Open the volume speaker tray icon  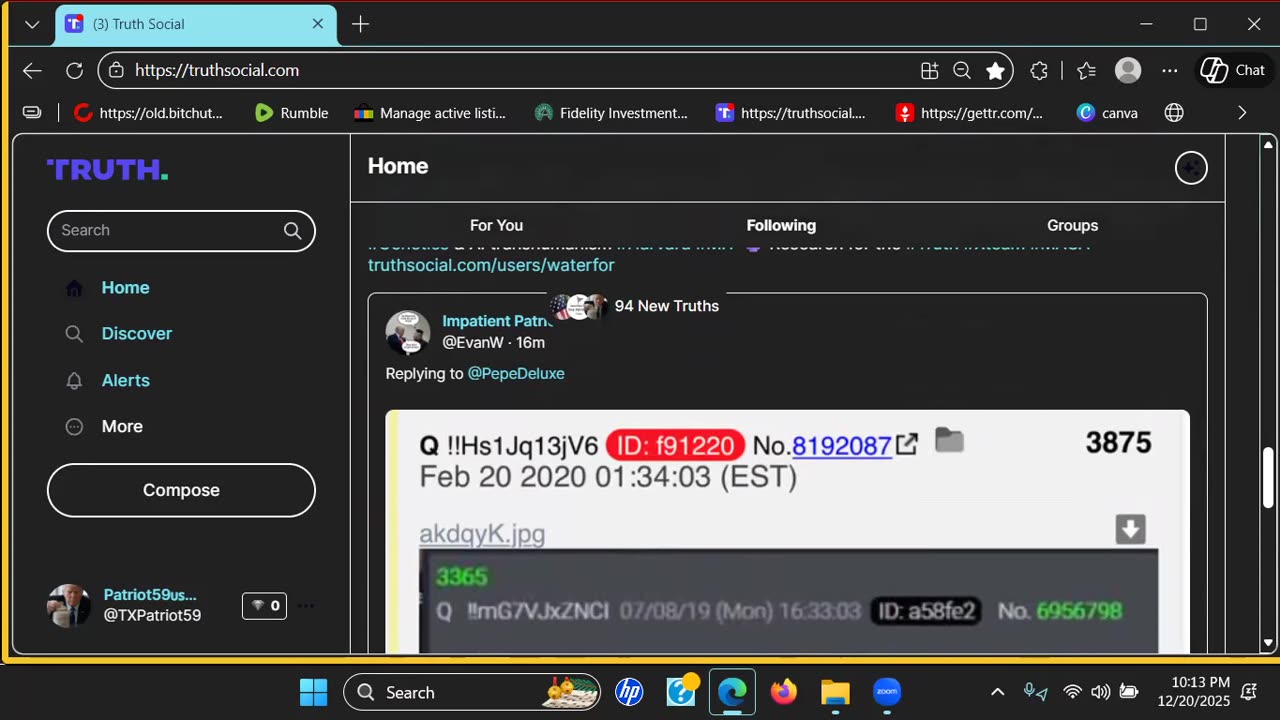tap(1100, 692)
